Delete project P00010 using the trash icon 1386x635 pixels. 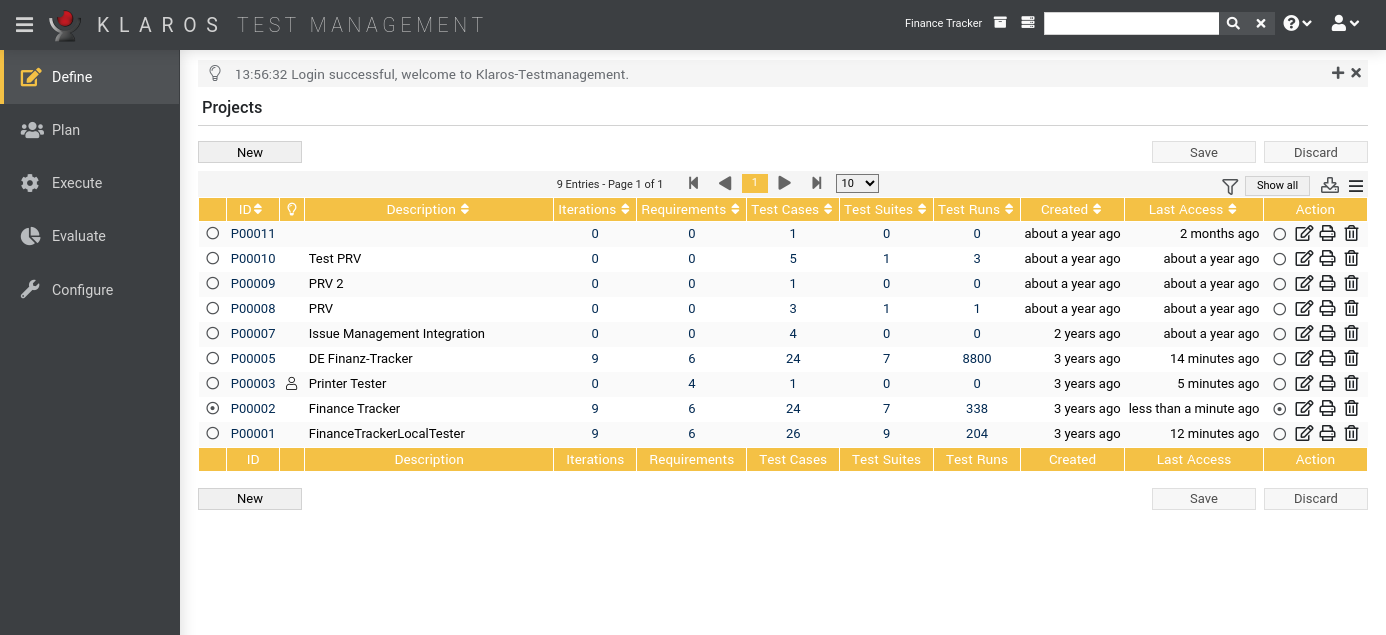tap(1351, 259)
